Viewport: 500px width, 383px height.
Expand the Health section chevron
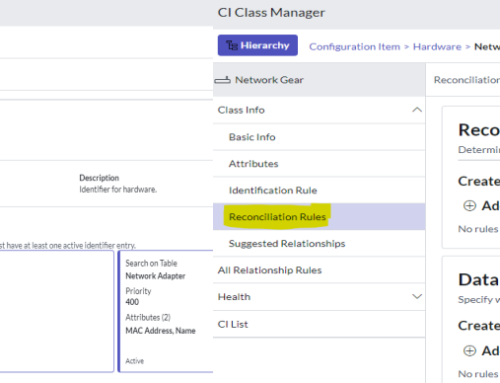(417, 296)
